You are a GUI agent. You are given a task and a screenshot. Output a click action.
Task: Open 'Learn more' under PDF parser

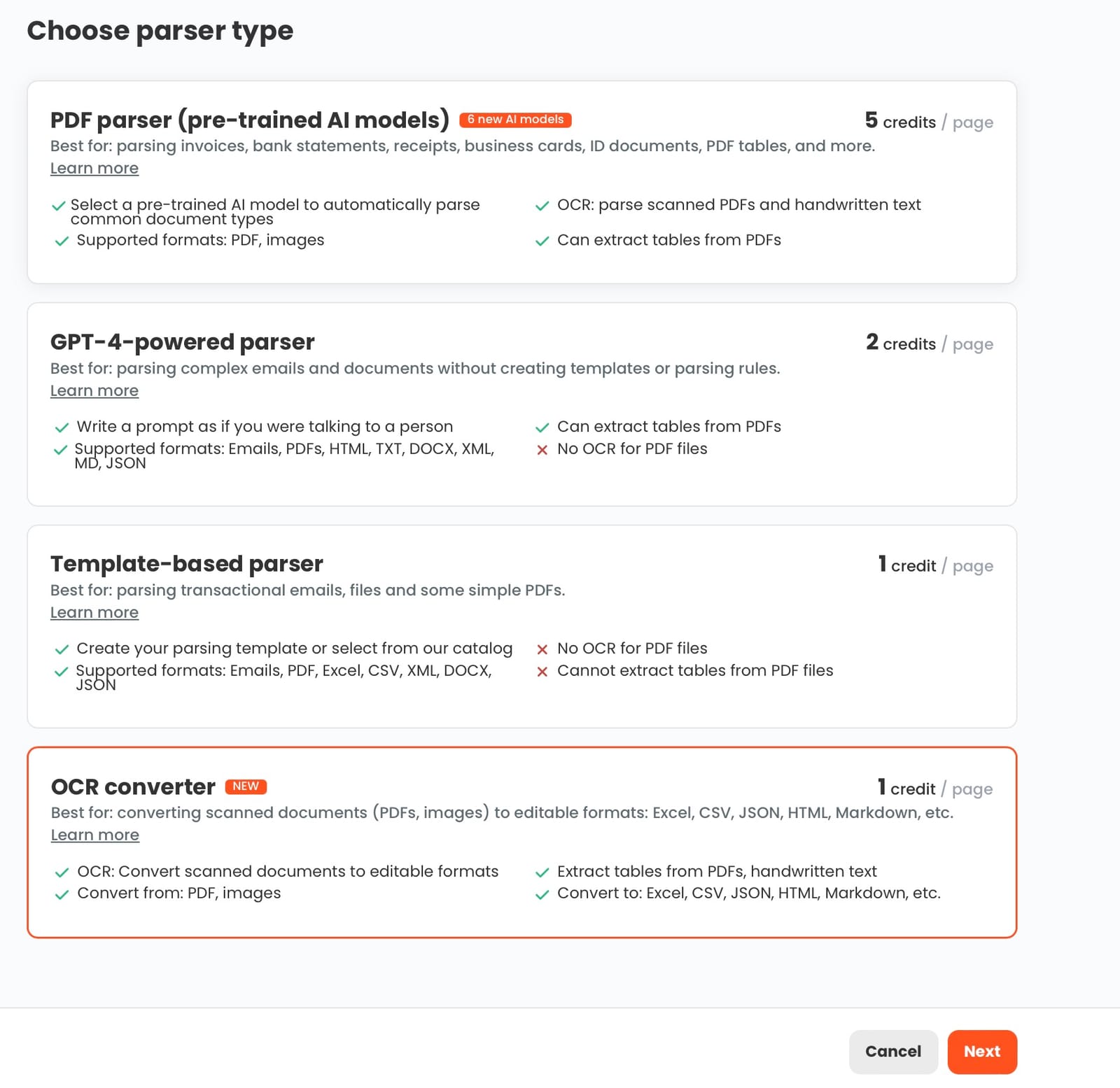click(94, 169)
